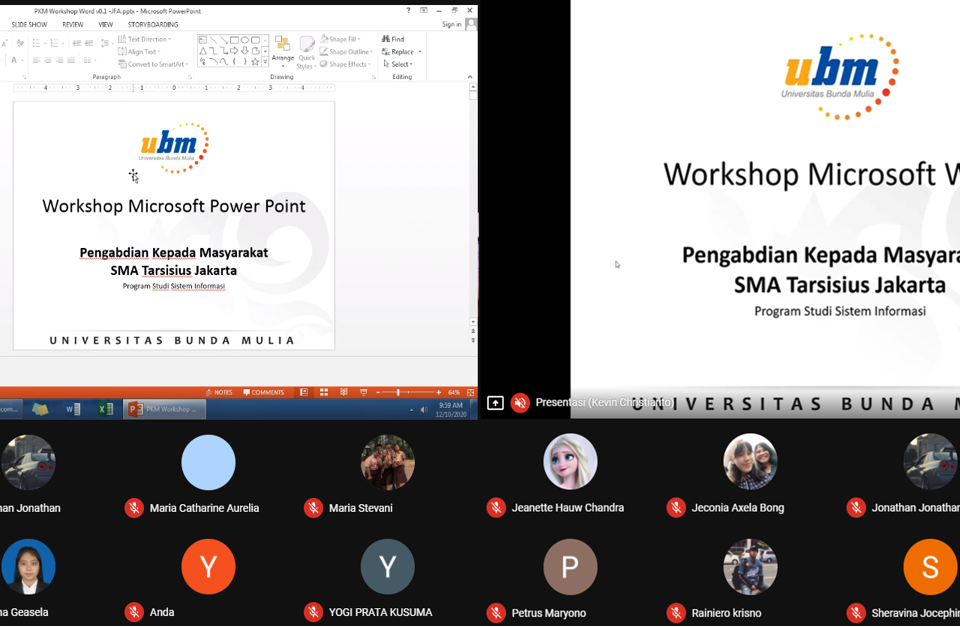960x627 pixels.
Task: Switch to Reading View in status bar
Action: [343, 392]
